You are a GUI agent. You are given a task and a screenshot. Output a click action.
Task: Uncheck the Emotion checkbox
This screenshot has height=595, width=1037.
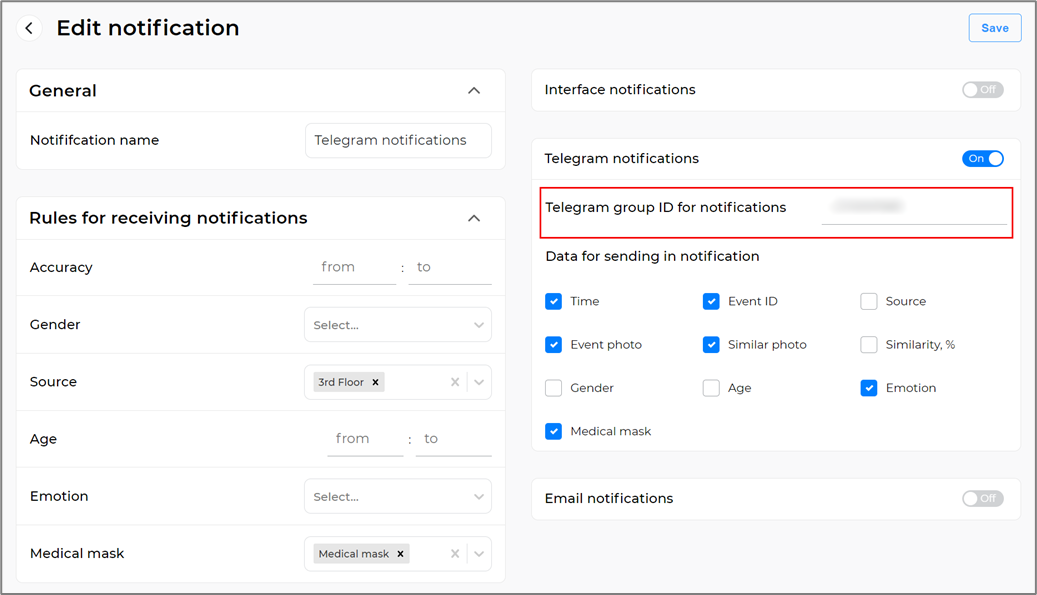(868, 388)
